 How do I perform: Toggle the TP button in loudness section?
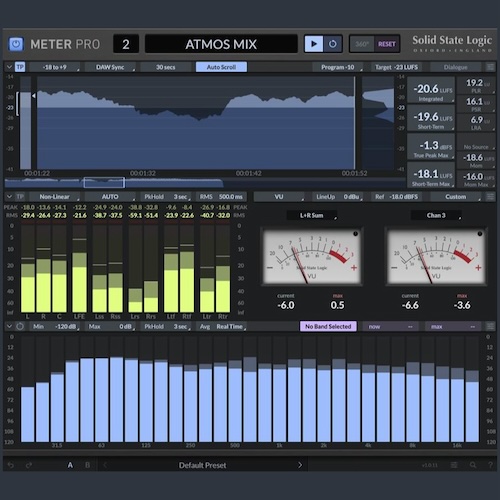click(20, 67)
